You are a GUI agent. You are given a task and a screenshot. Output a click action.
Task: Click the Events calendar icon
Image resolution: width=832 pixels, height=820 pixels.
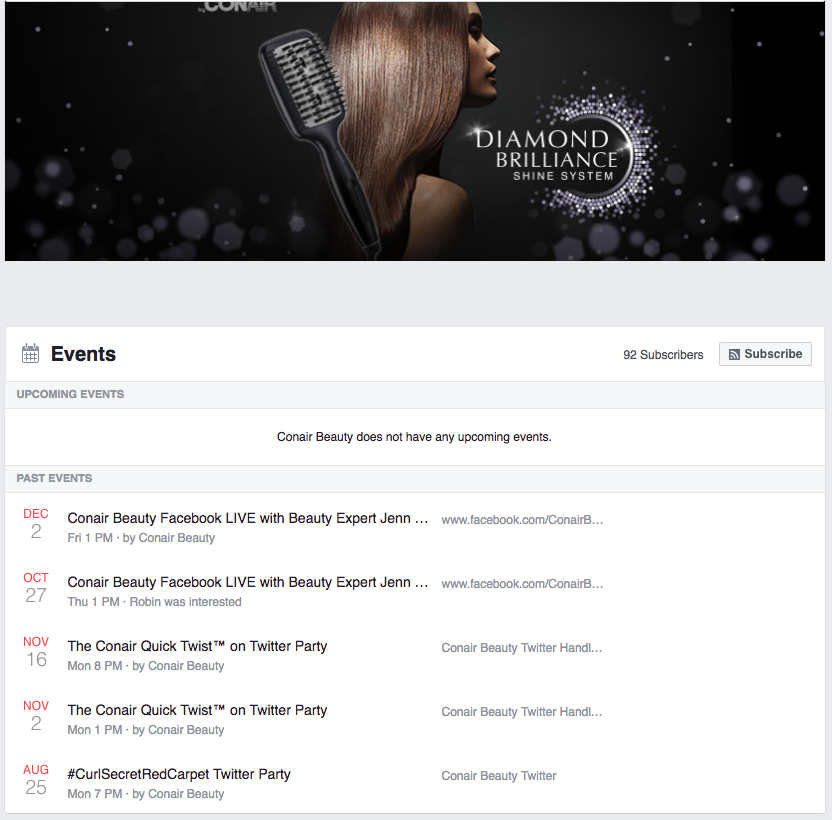point(30,353)
